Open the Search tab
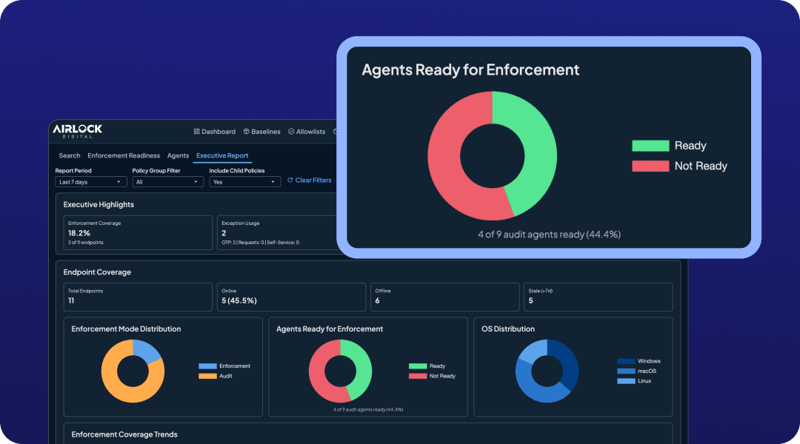The image size is (800, 444). [69, 156]
